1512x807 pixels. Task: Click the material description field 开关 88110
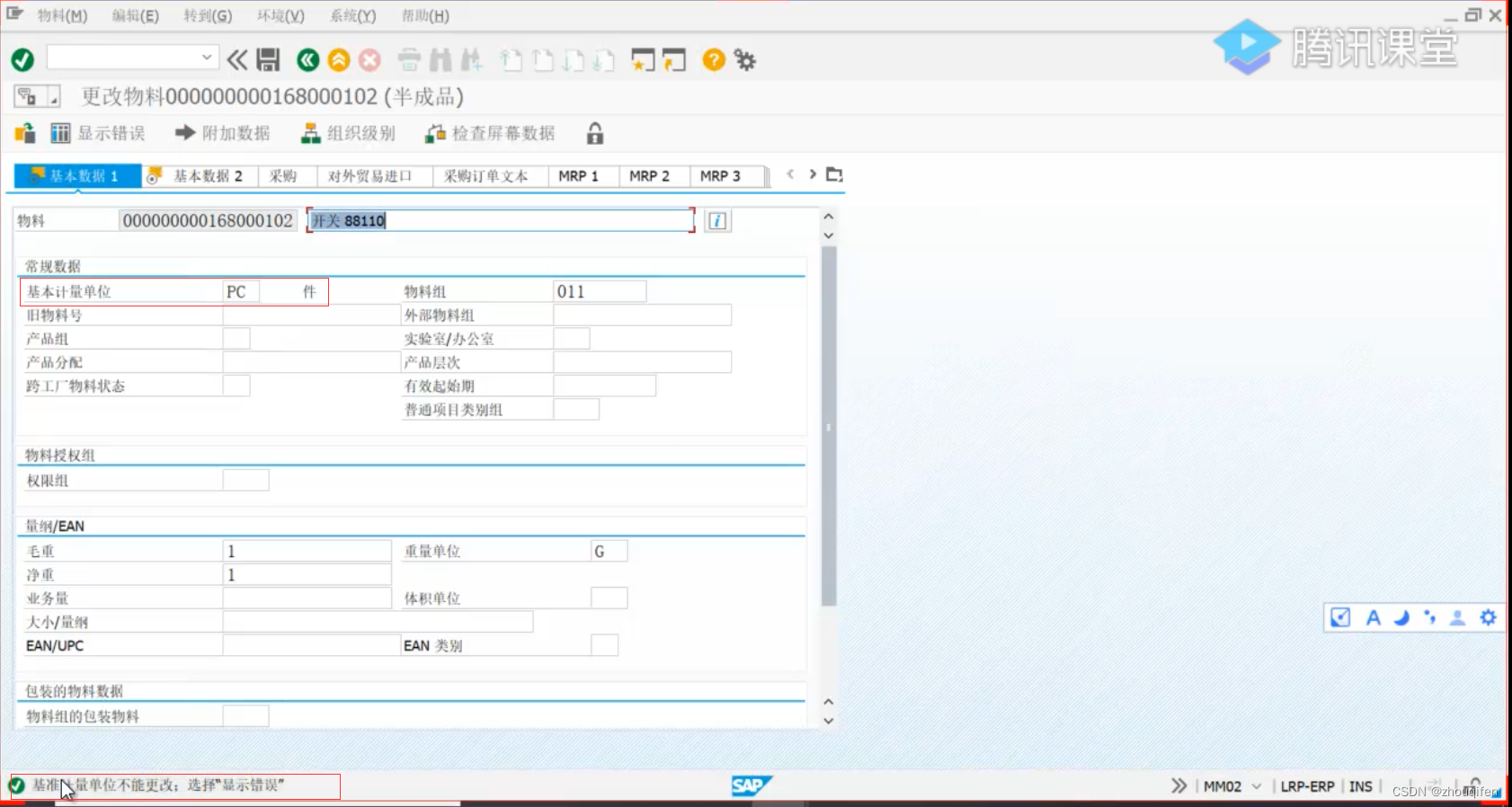click(x=501, y=220)
